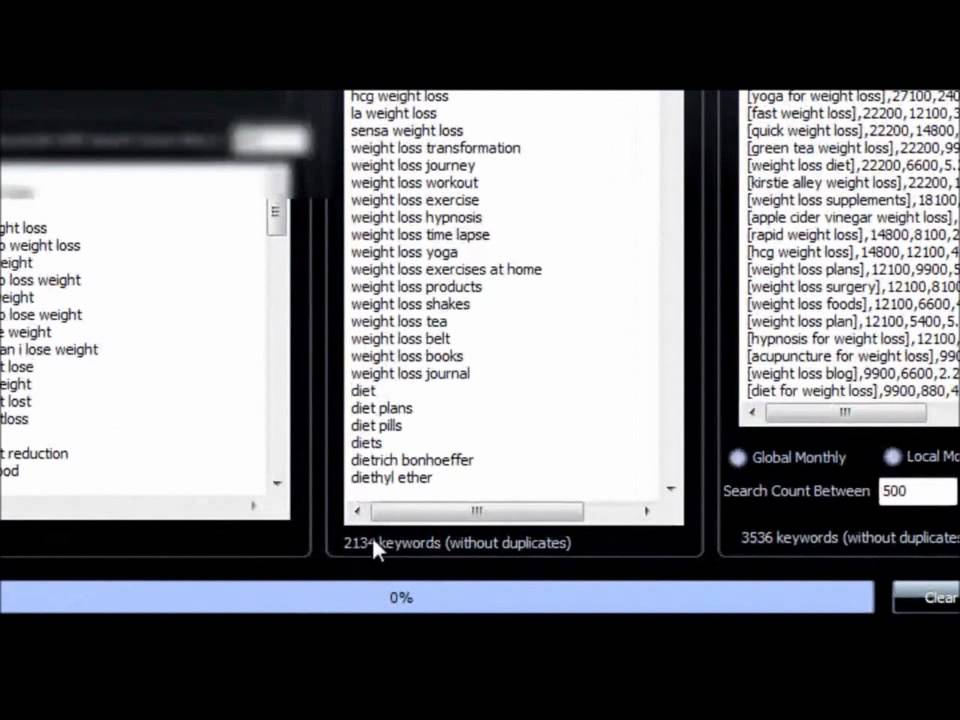This screenshot has width=960, height=720.
Task: Select 'hcg weight loss' in middle list
Action: coord(400,96)
